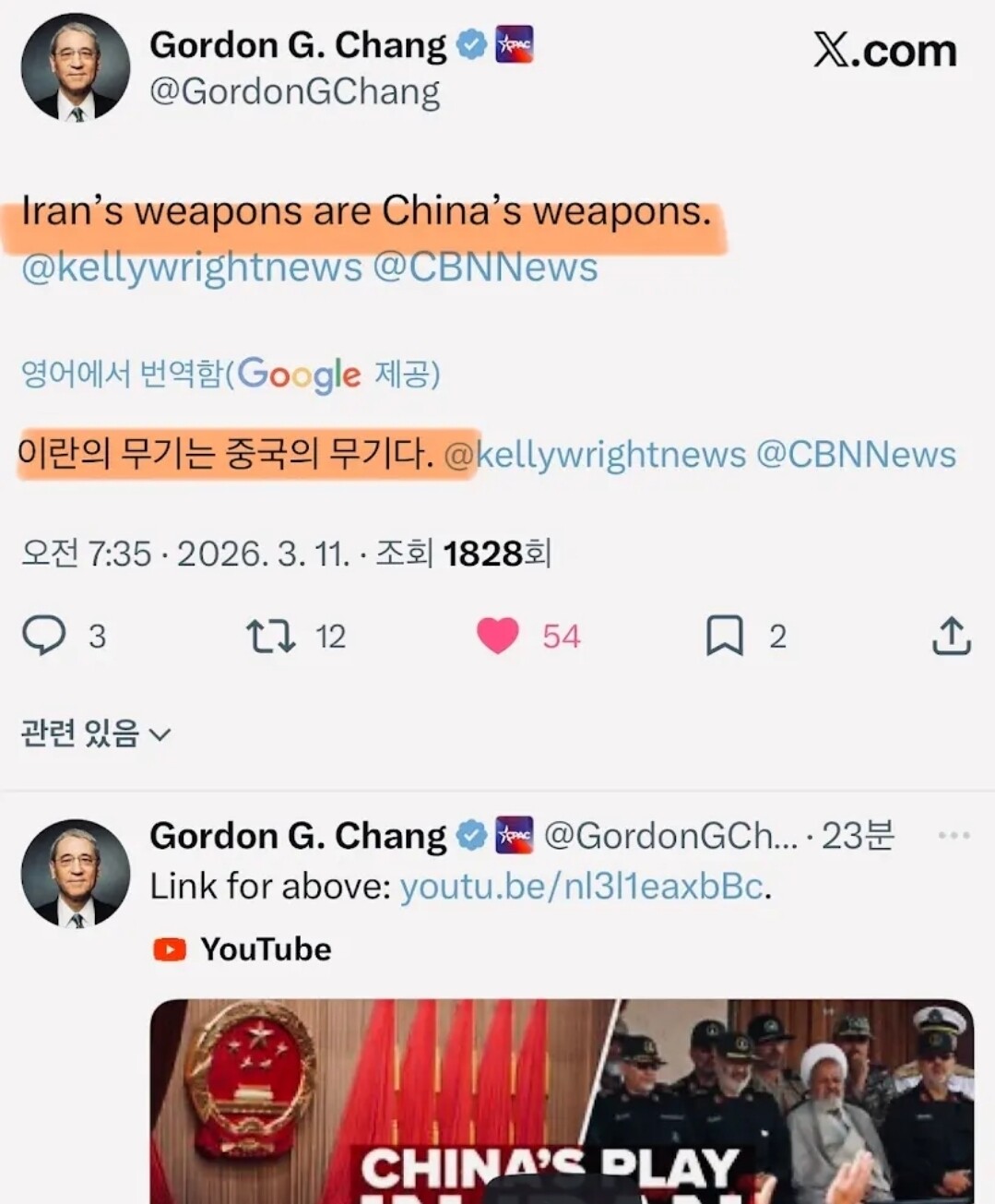Screen dimensions: 995x1204
Task: Open the @GordonGChang handle under name
Action: 295,92
